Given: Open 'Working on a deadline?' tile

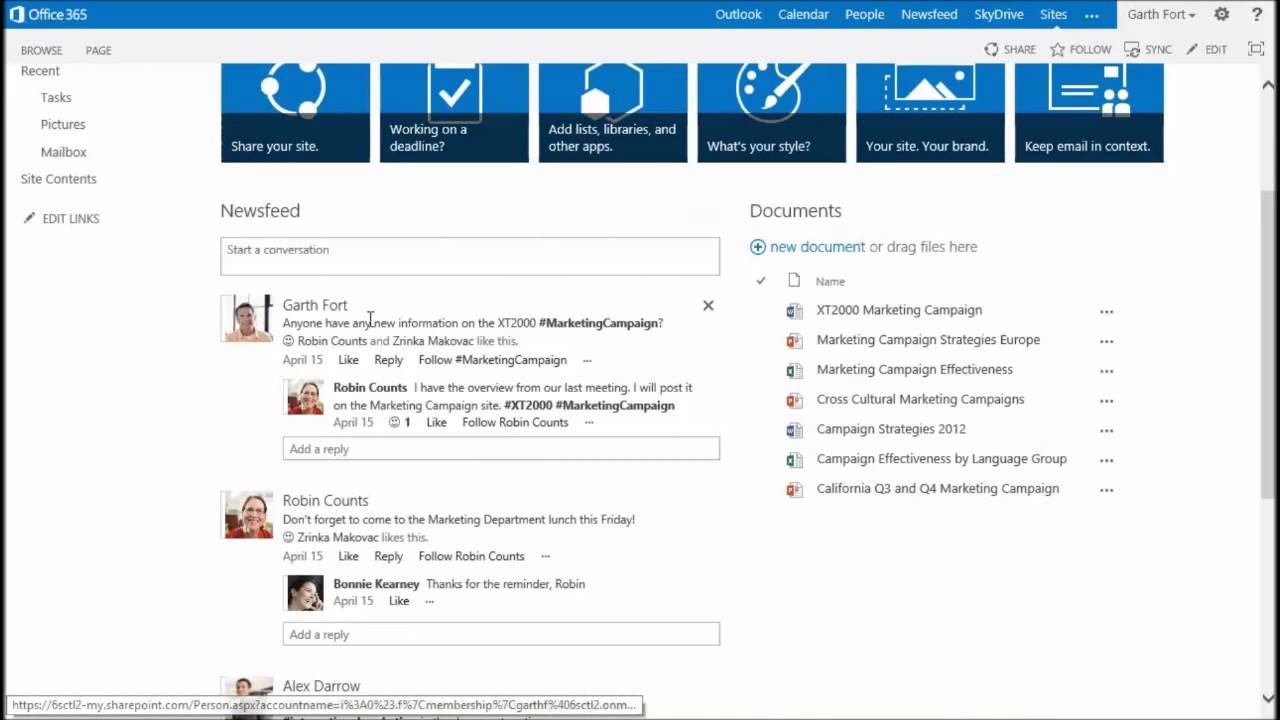Looking at the screenshot, I should point(454,112).
